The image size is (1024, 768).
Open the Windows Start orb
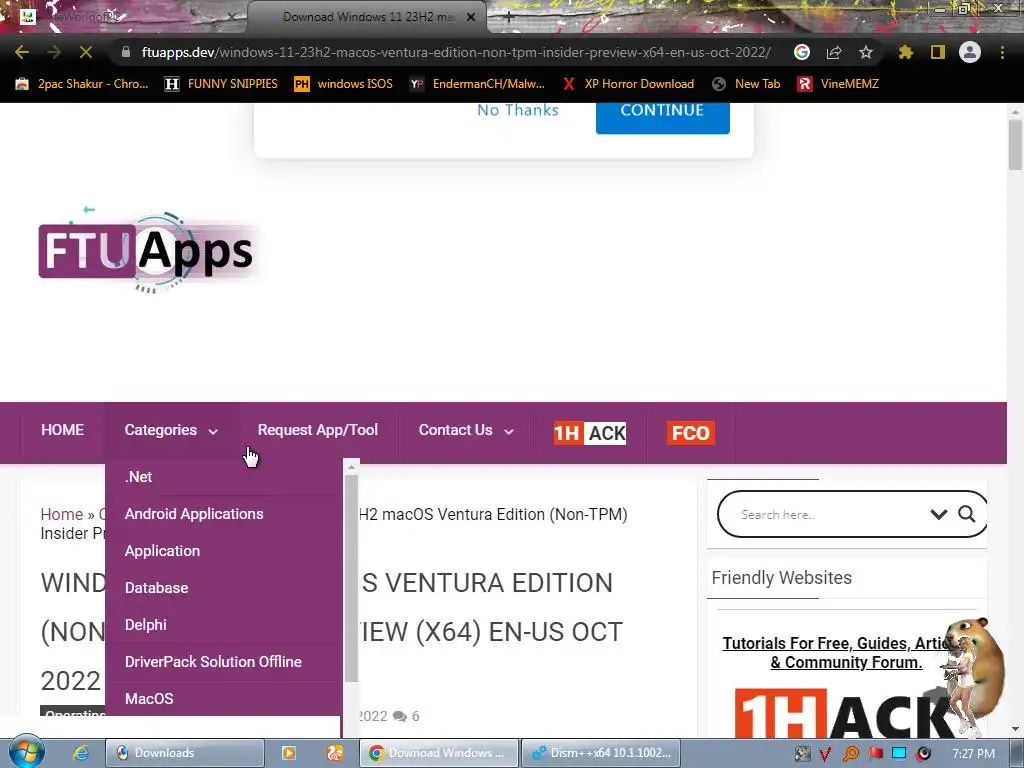[26, 752]
